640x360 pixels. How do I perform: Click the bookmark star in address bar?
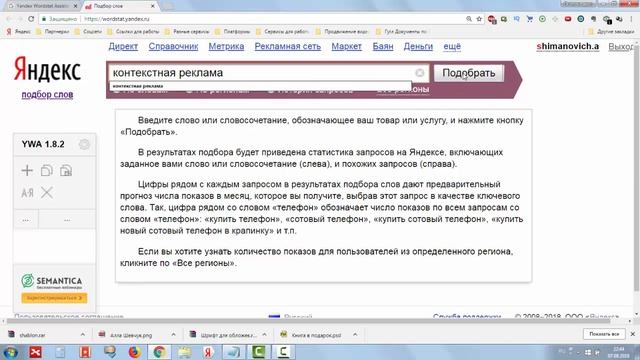pyautogui.click(x=479, y=19)
